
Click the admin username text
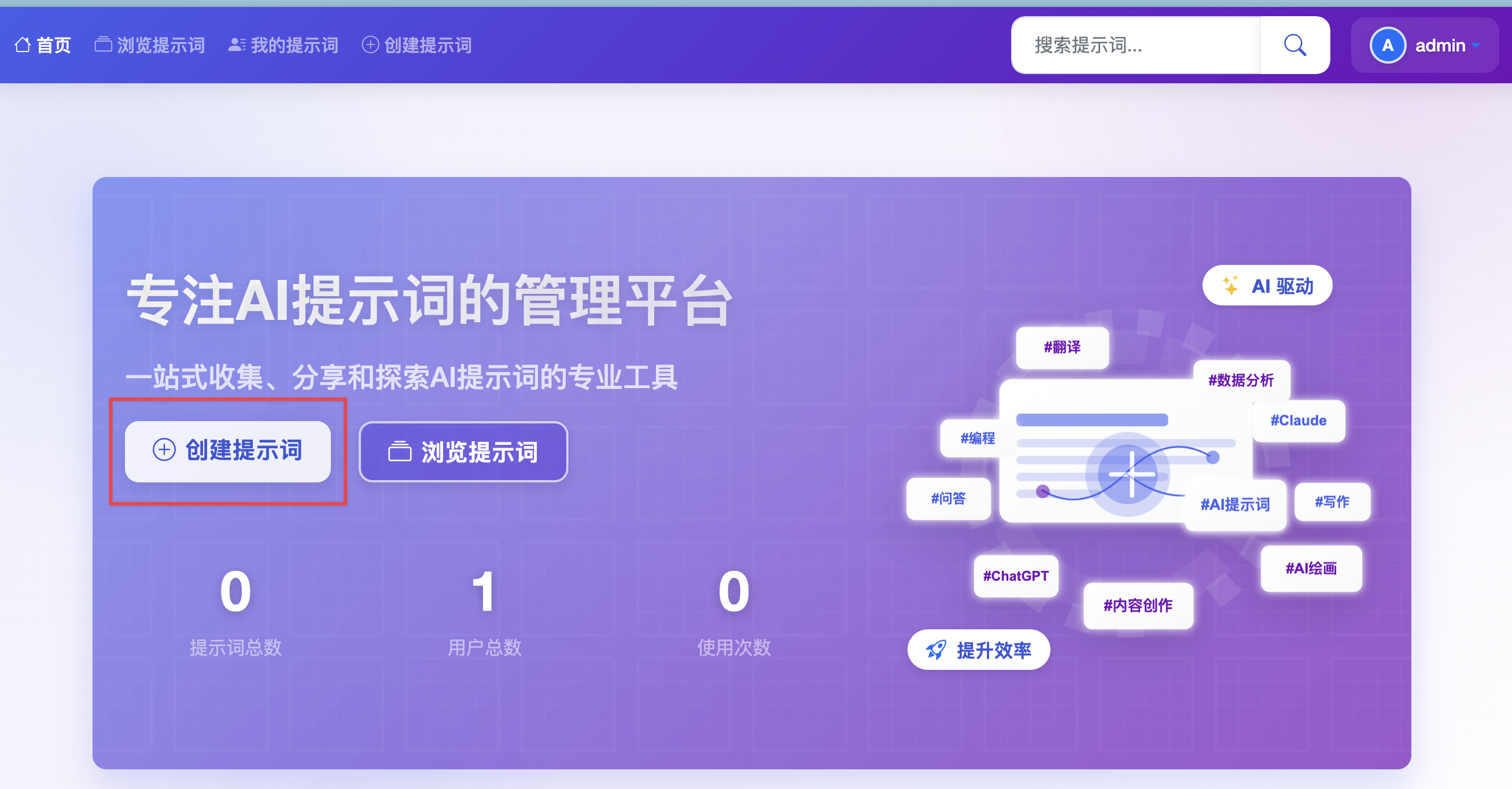[1440, 45]
